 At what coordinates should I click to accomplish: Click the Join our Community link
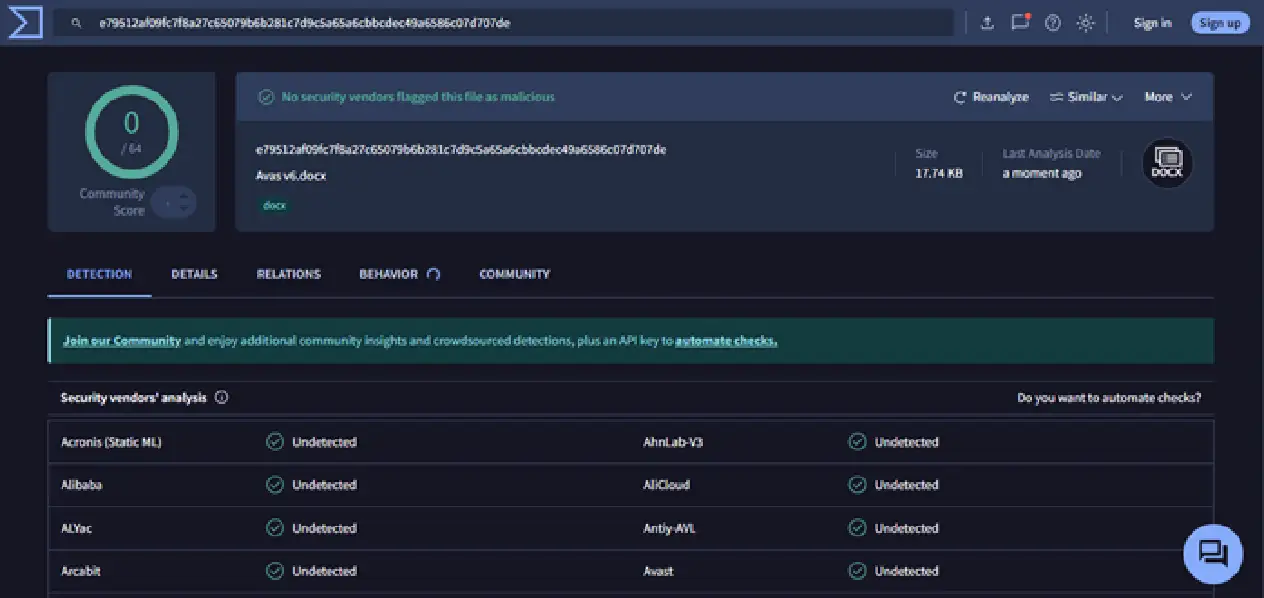(122, 341)
